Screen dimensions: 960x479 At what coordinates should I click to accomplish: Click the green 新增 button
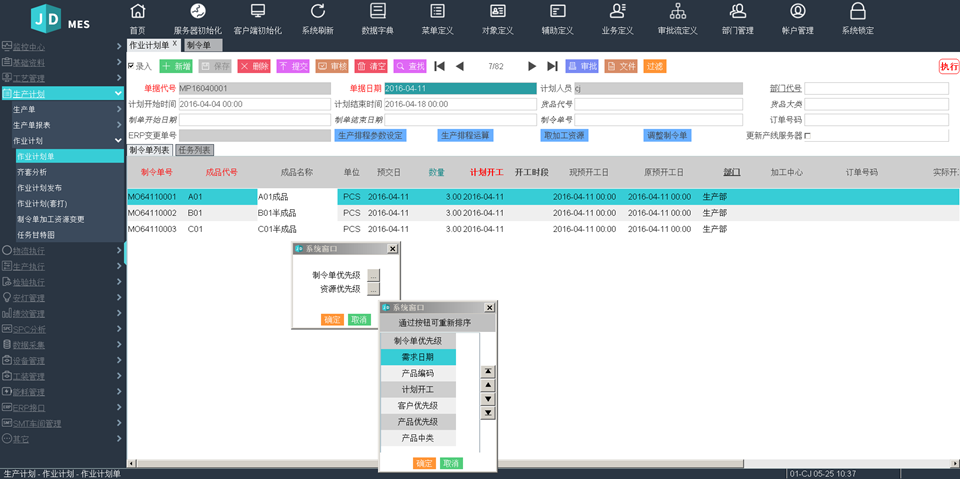176,66
